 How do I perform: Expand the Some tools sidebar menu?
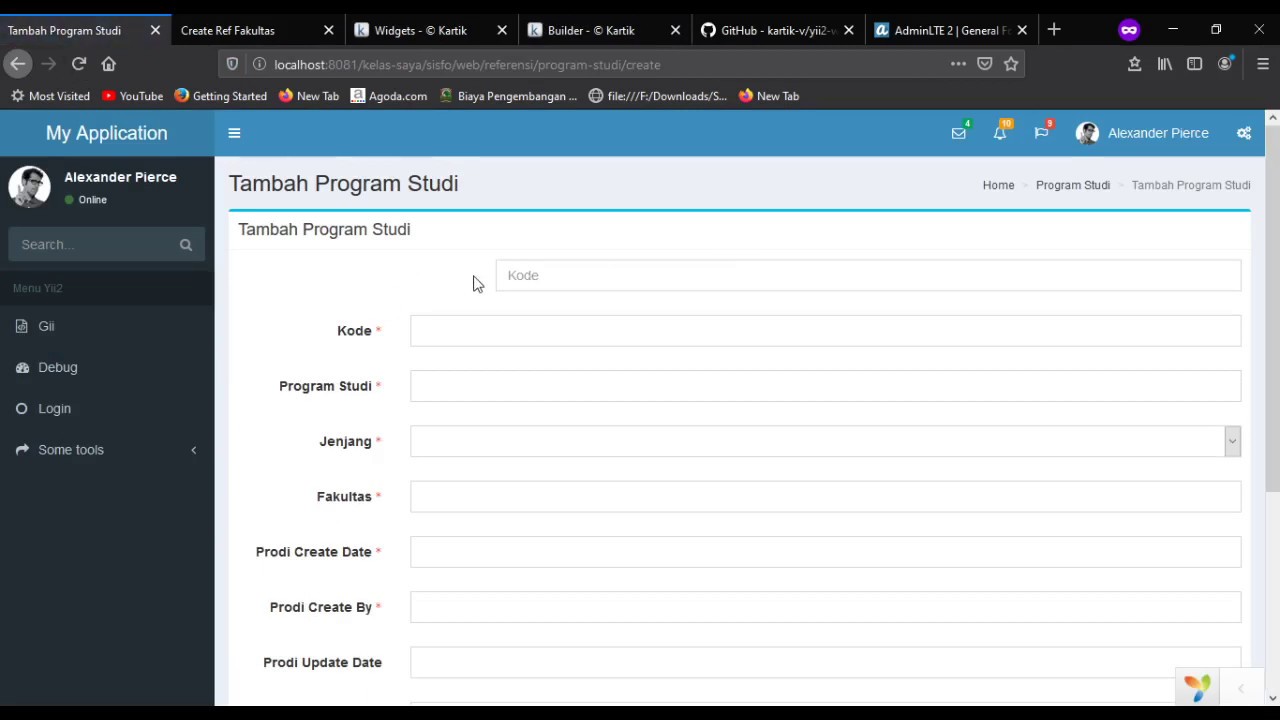pos(107,450)
